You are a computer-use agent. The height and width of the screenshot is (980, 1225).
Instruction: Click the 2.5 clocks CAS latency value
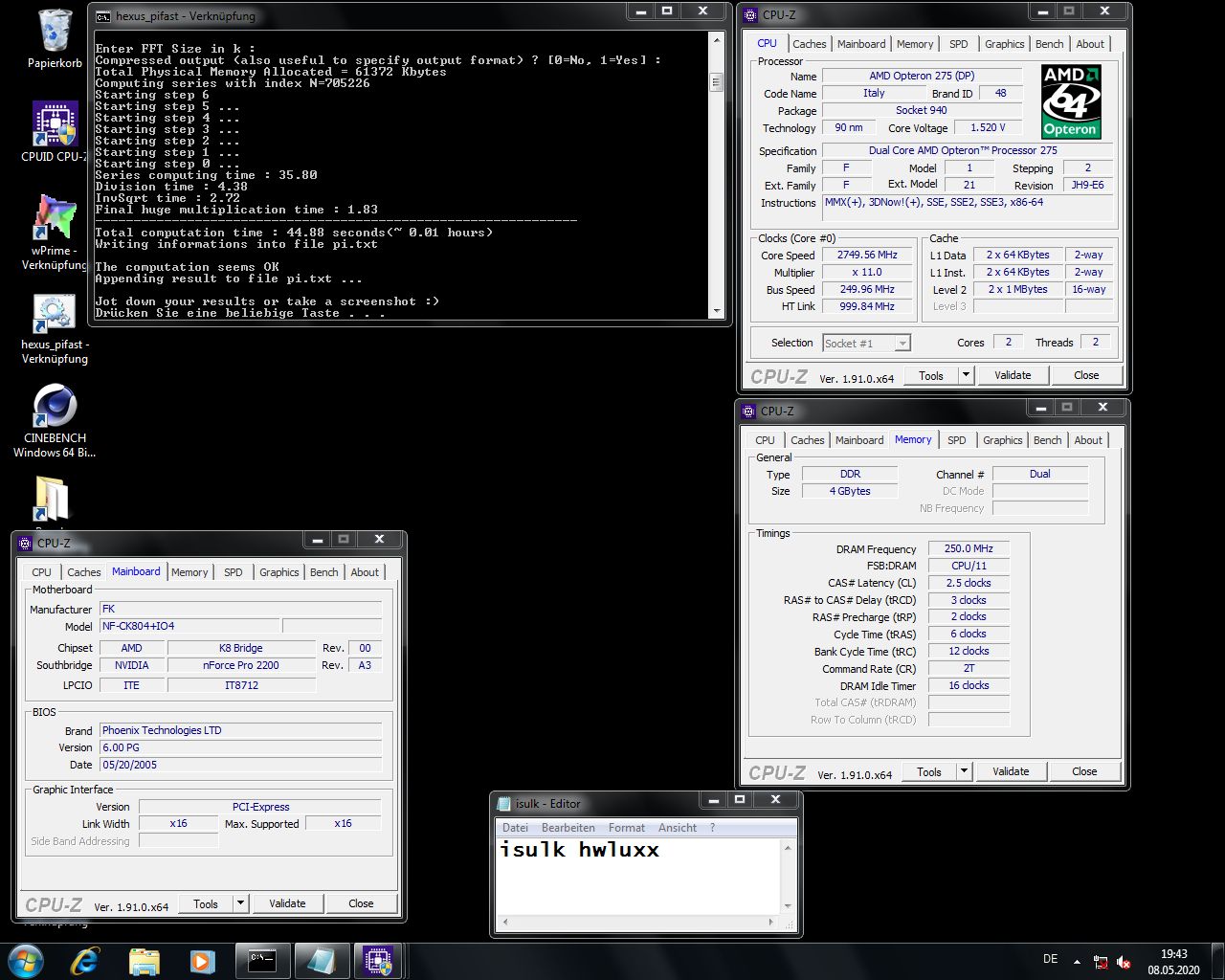[969, 583]
